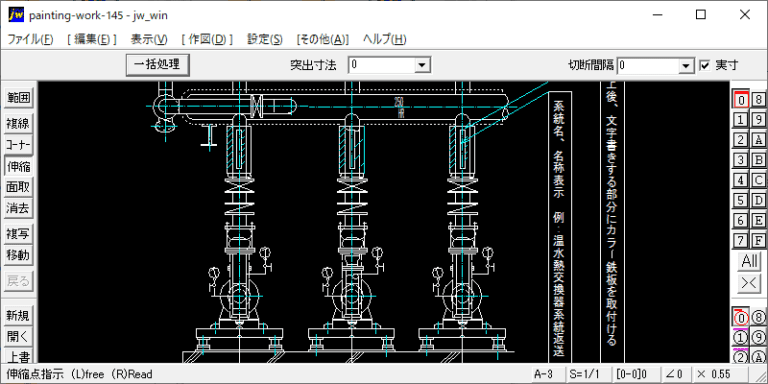Toggle the 実寸 checkbox
Screen dimensions: 768x384
click(x=705, y=65)
